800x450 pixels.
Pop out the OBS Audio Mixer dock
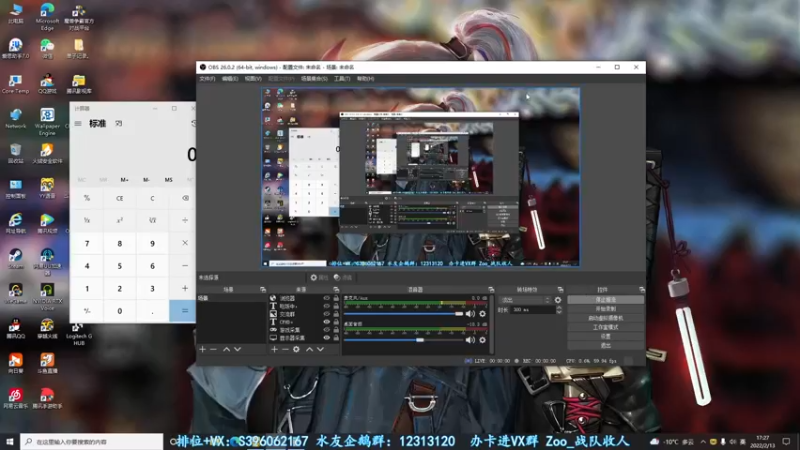coord(491,289)
